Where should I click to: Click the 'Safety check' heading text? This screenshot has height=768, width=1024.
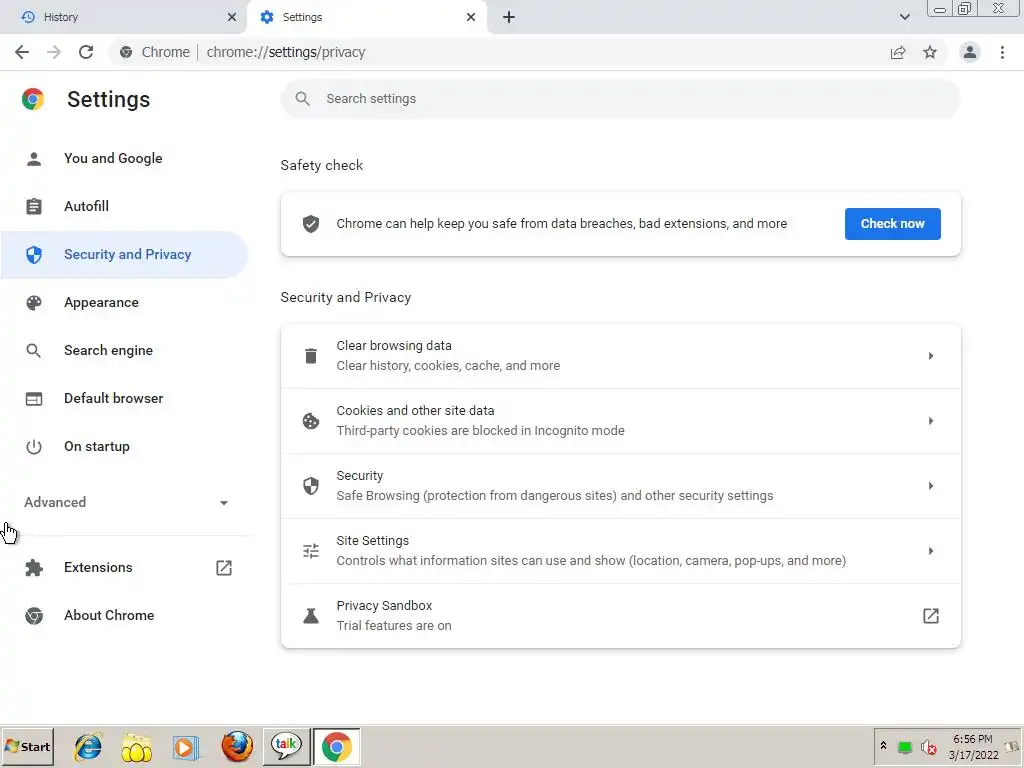click(321, 165)
